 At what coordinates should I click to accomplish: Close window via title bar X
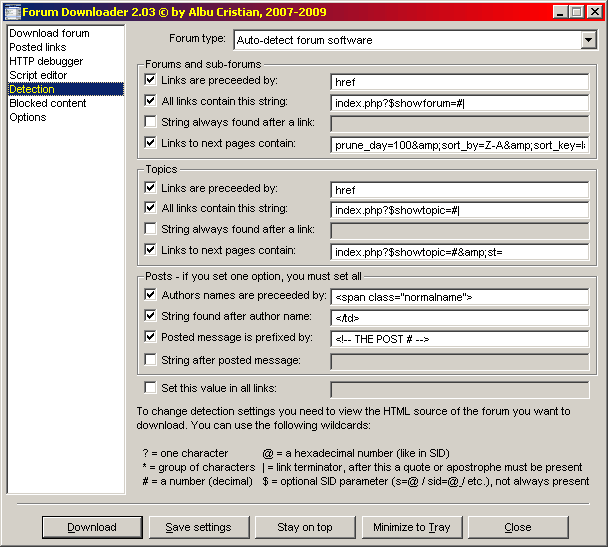point(594,12)
